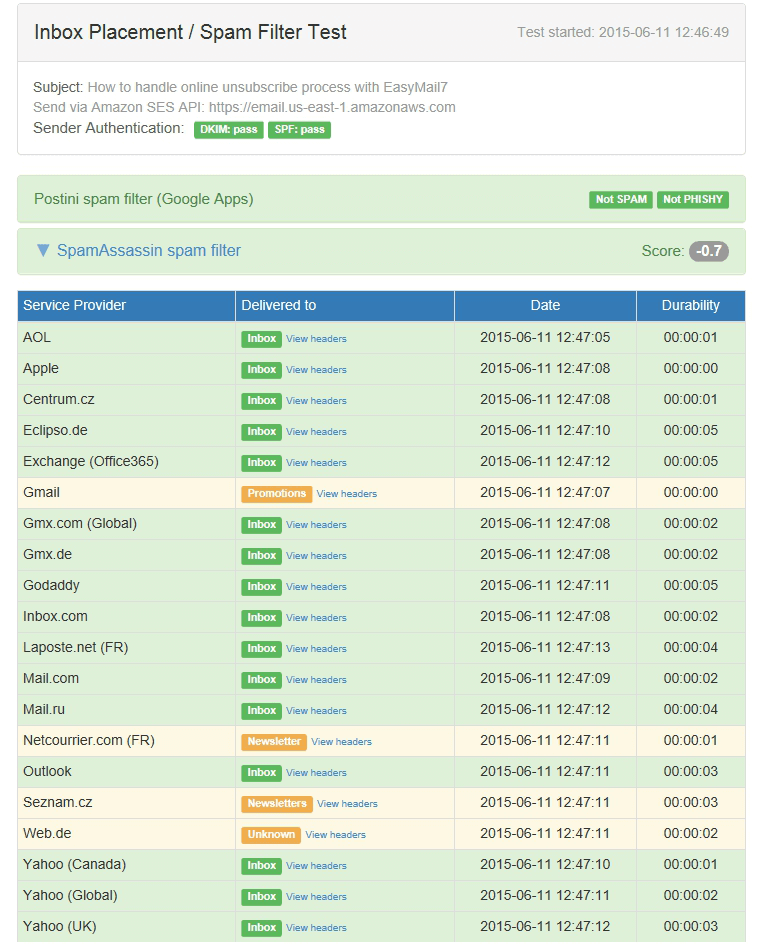The width and height of the screenshot is (760, 944).
Task: Click the DKIM: pass badge
Action: [x=229, y=129]
